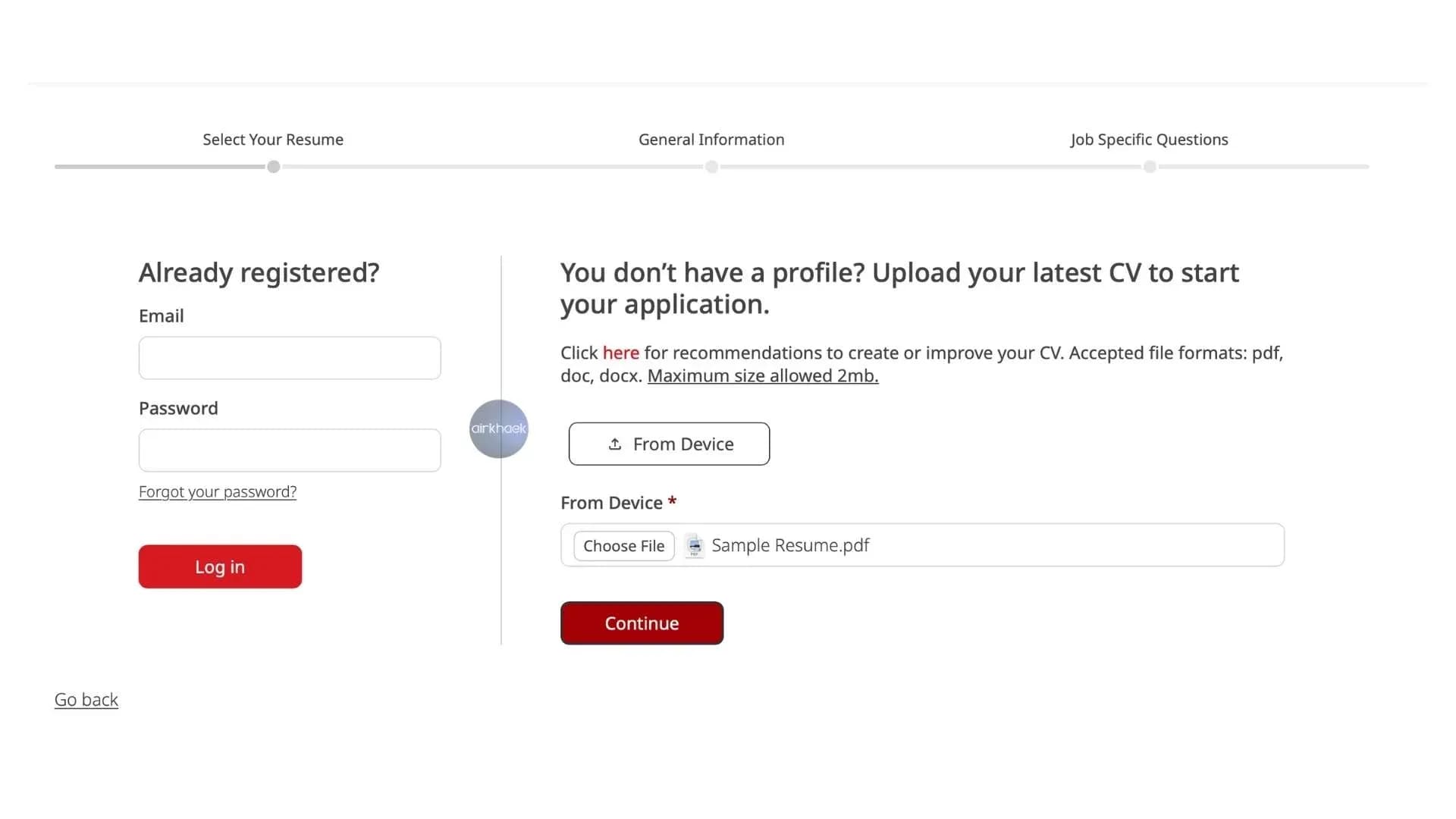This screenshot has height=819, width=1456.
Task: Click the PDF file icon beside Sample Resume.pdf
Action: pyautogui.click(x=694, y=545)
